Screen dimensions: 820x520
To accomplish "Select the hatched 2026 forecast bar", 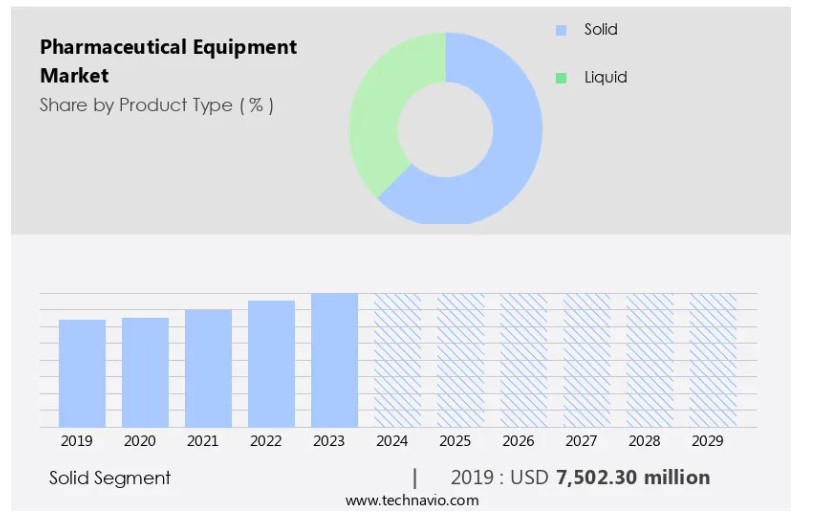I will pyautogui.click(x=523, y=360).
